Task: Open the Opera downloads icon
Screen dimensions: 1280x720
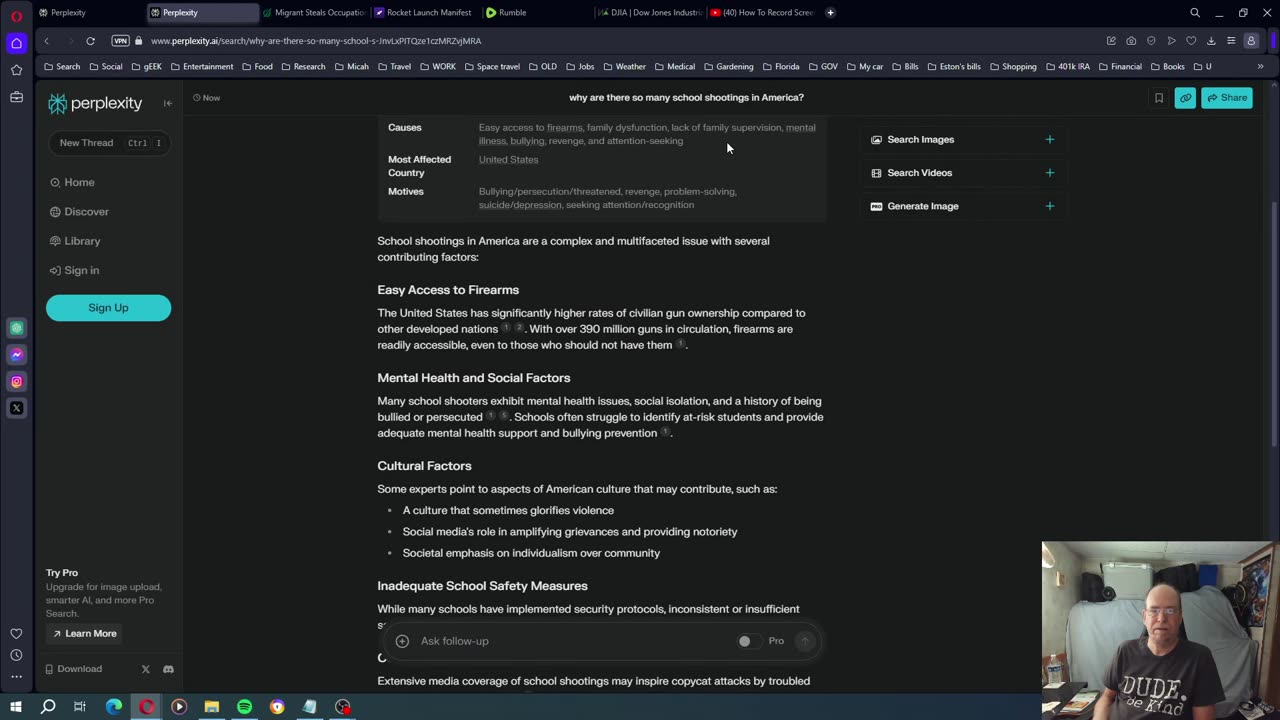Action: (x=1211, y=41)
